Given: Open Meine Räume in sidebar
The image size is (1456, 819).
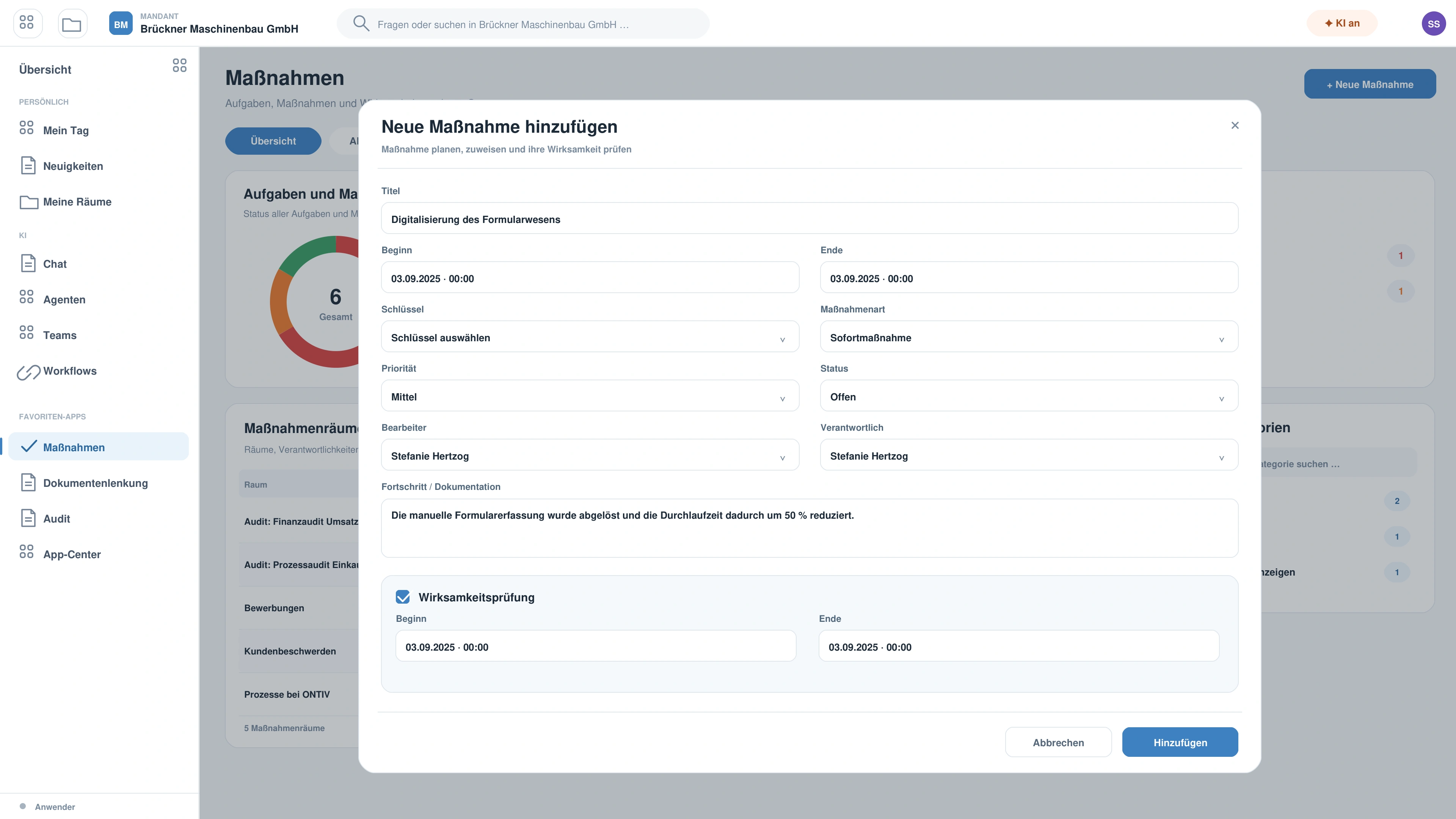Looking at the screenshot, I should click(x=99, y=202).
